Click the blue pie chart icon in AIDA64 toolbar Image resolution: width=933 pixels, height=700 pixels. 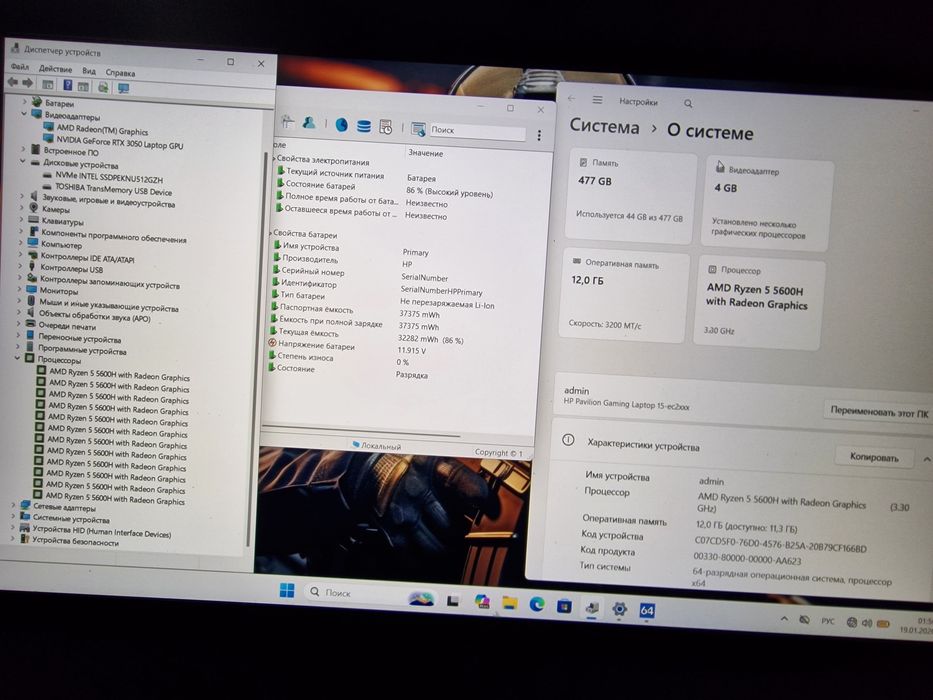[342, 124]
